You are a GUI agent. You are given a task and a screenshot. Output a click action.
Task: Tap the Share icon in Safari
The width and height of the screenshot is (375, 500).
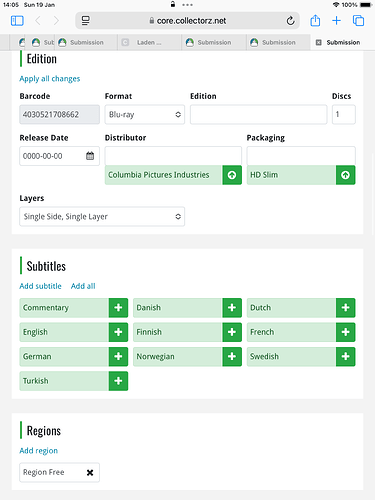[x=315, y=21]
